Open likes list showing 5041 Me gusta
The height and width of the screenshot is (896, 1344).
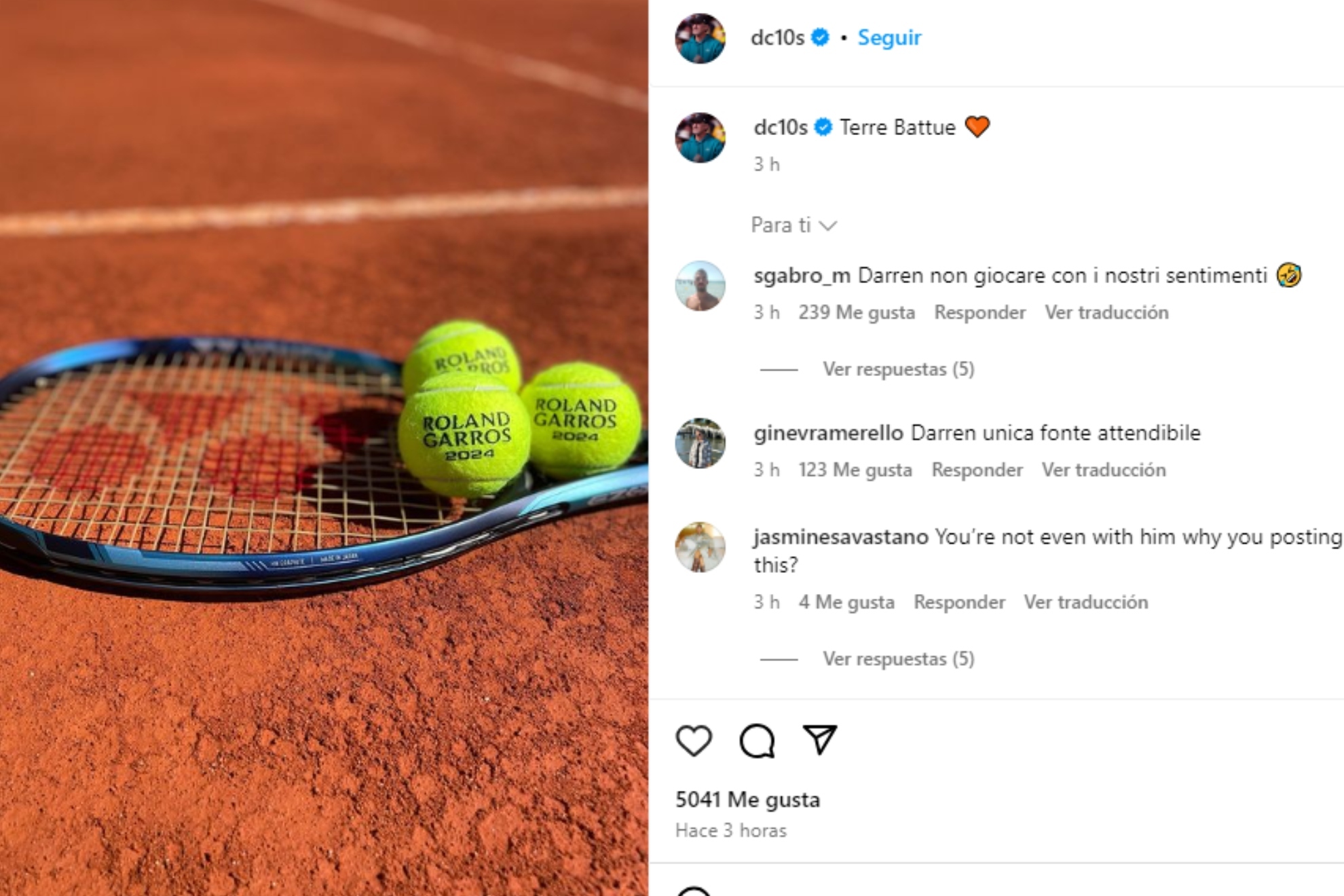[747, 800]
